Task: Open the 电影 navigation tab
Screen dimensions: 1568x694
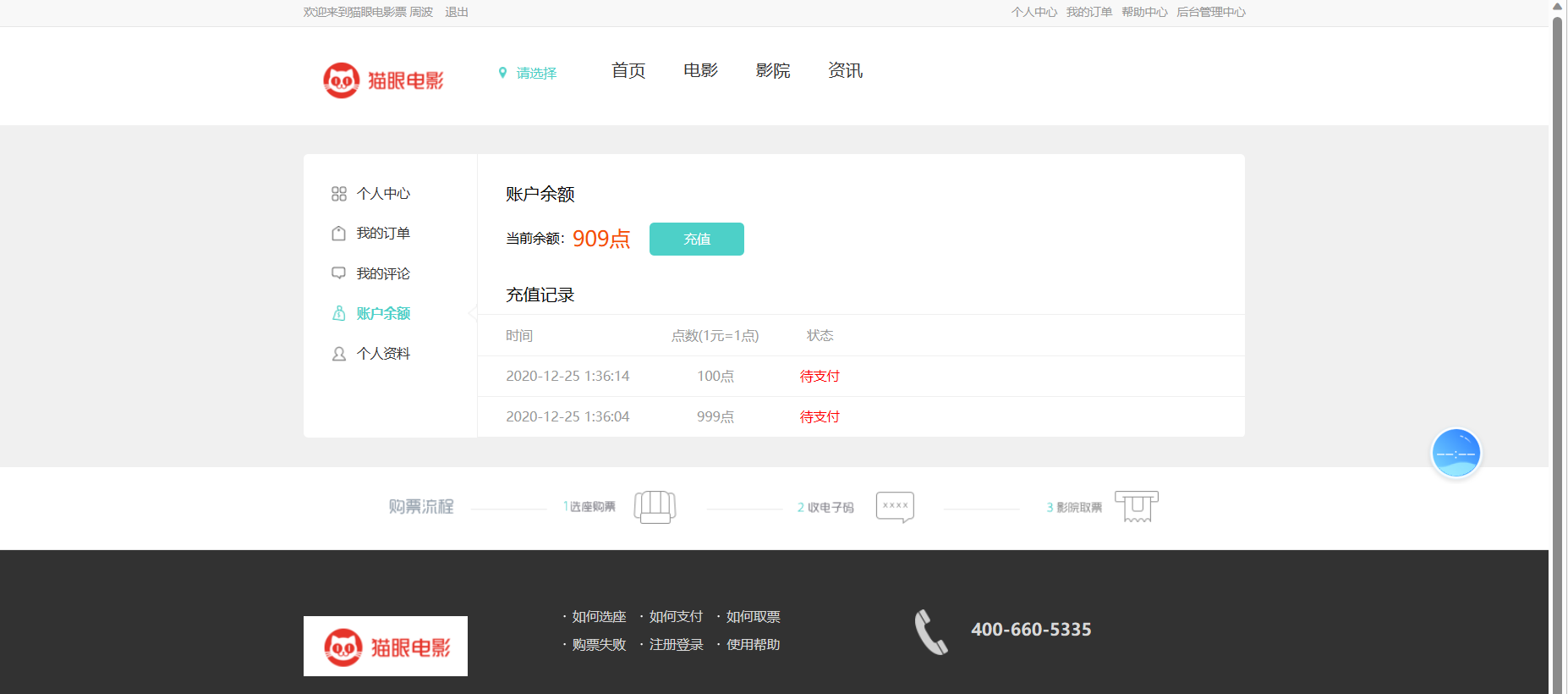Action: click(700, 71)
